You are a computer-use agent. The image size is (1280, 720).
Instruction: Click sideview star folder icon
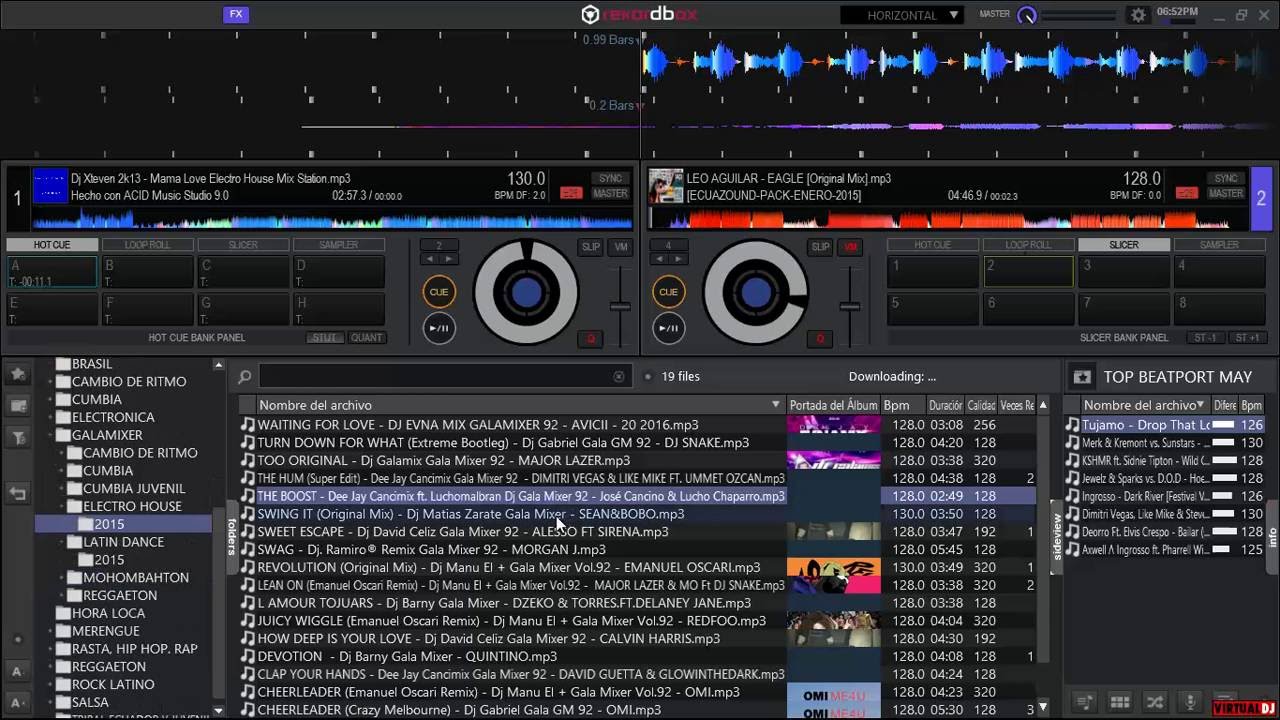click(1082, 377)
